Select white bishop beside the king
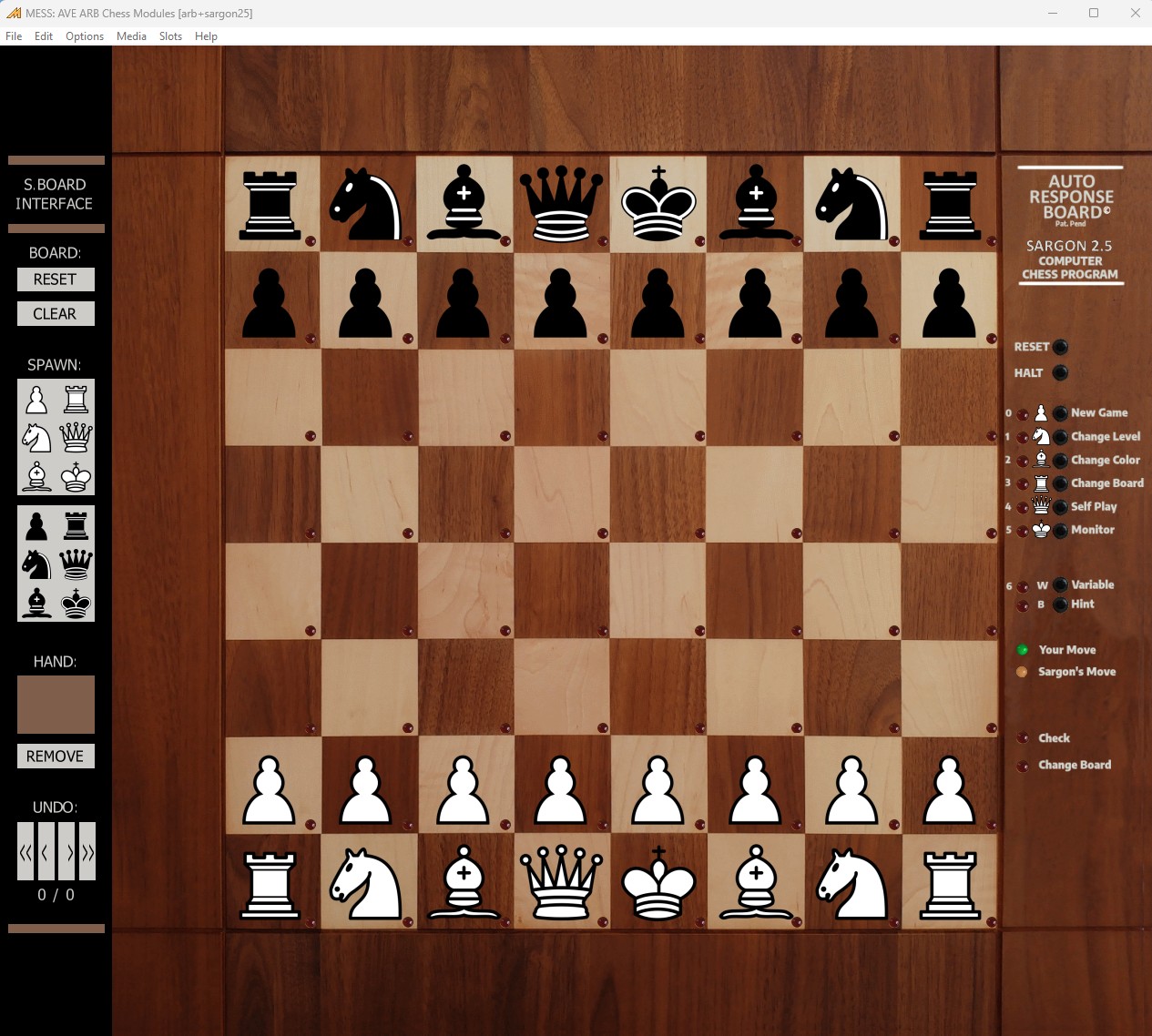1152x1036 pixels. pos(756,882)
